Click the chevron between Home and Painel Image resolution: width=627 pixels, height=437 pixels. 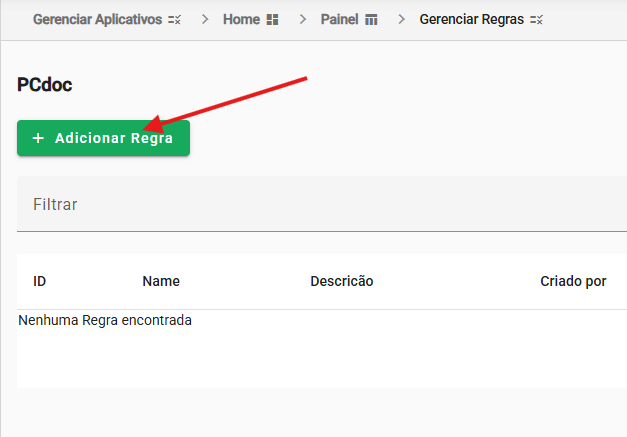[x=302, y=20]
